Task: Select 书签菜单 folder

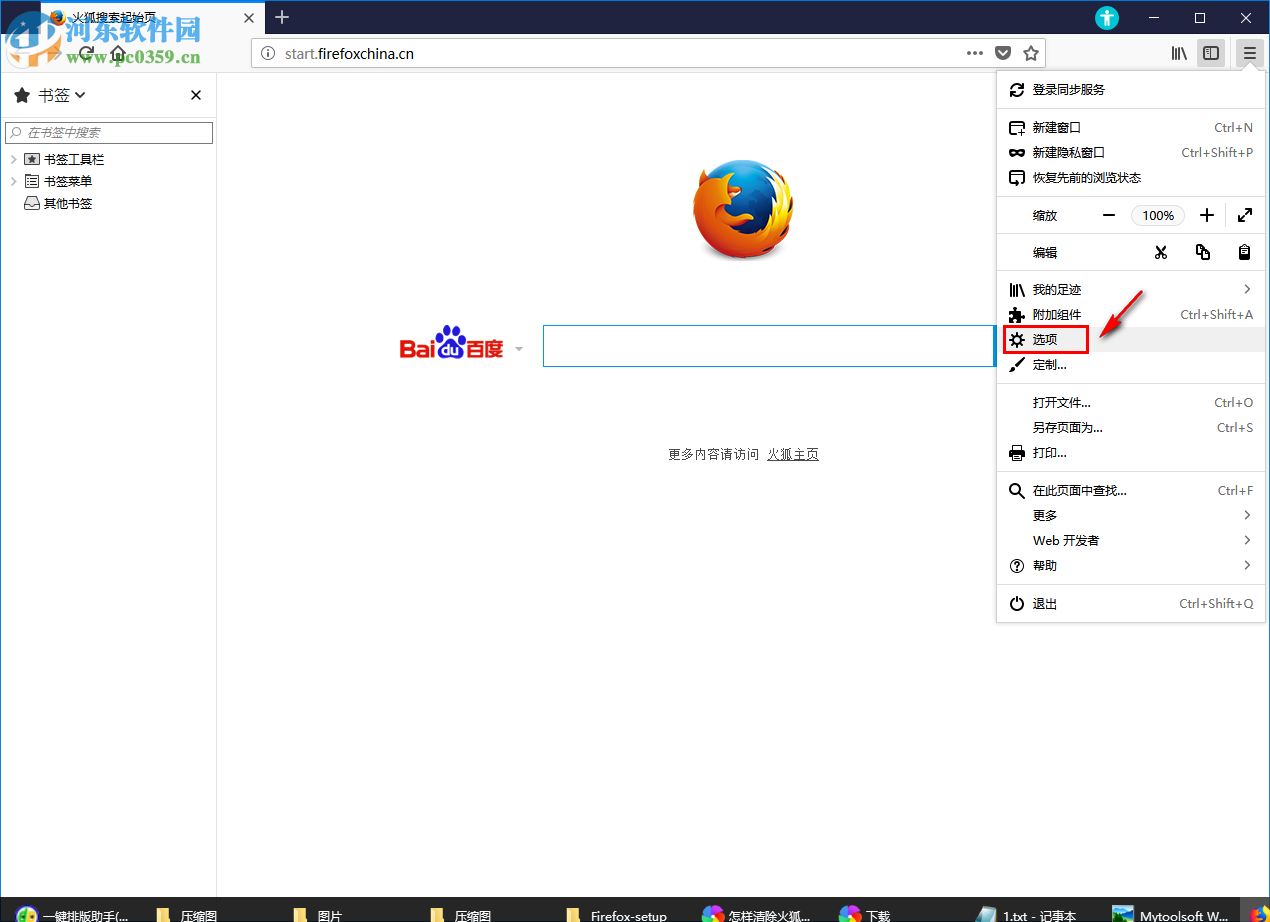Action: (58, 181)
